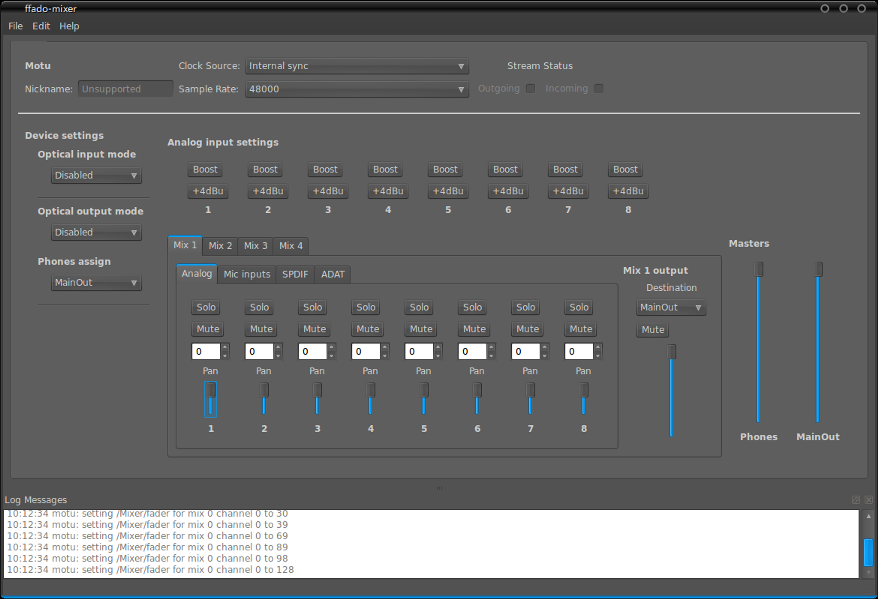Open the Help menu
This screenshot has width=878, height=599.
(69, 26)
